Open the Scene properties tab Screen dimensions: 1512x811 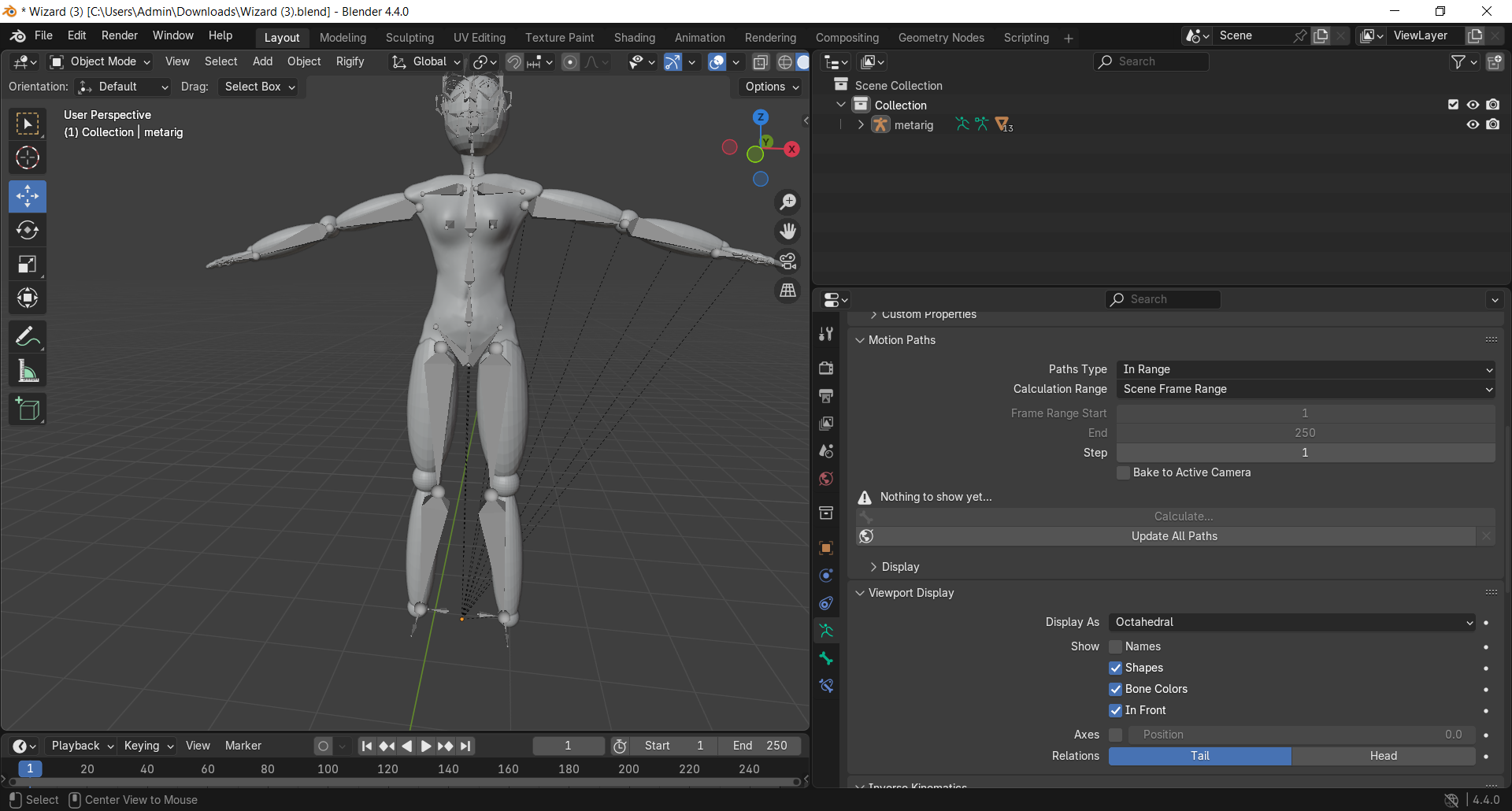[826, 451]
